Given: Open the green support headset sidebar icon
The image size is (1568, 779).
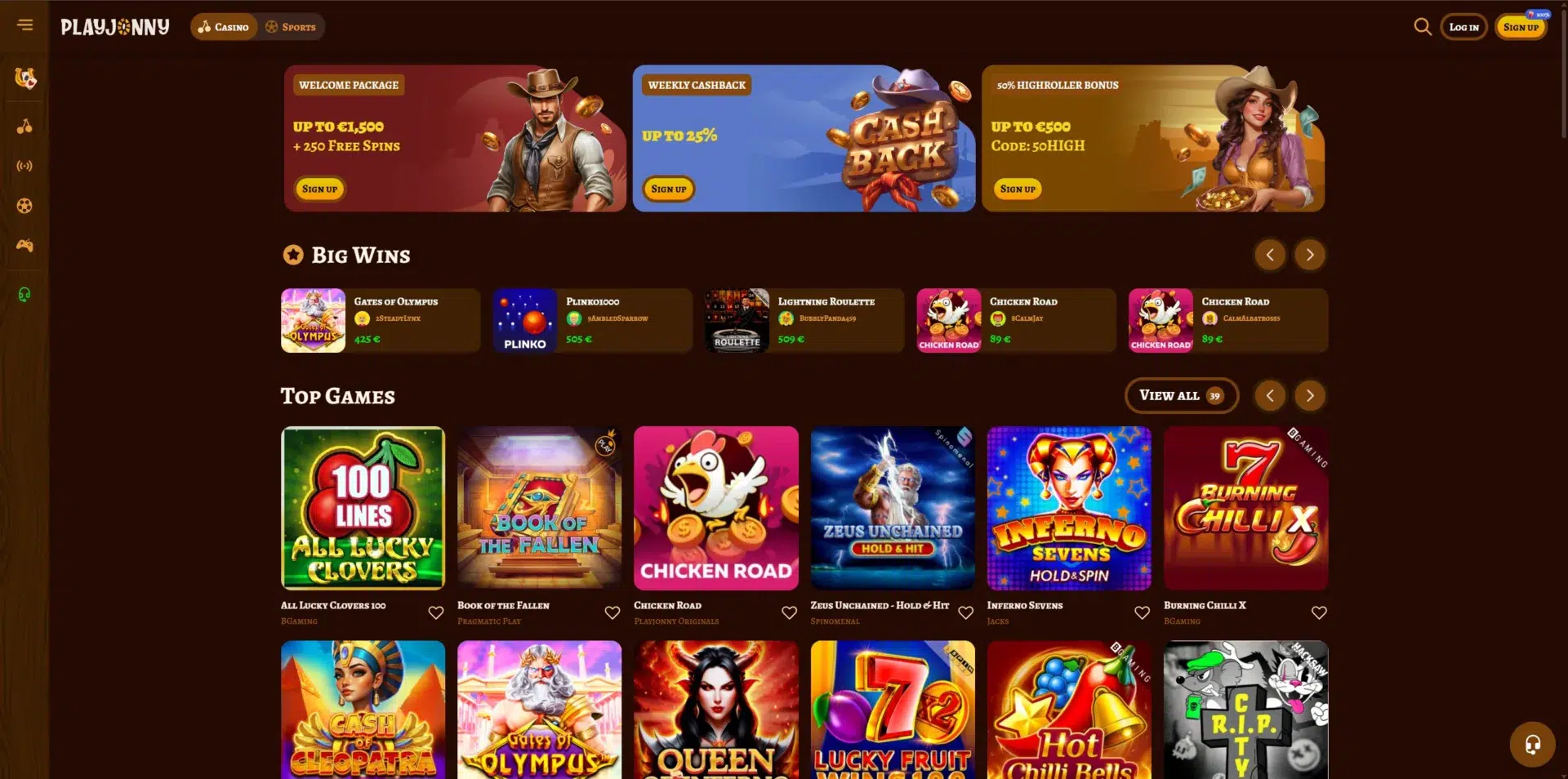Looking at the screenshot, I should pyautogui.click(x=24, y=295).
